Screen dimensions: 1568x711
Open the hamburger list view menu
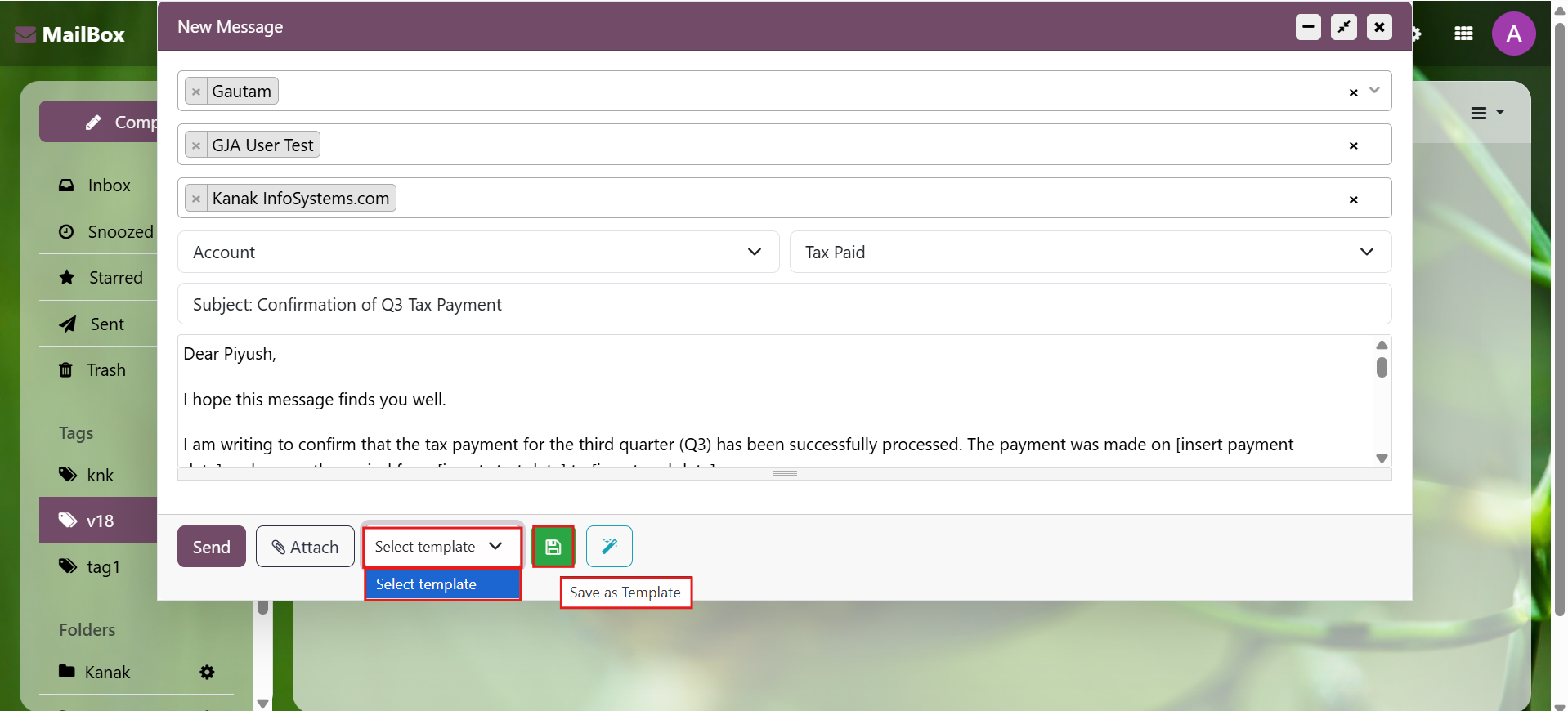pos(1487,113)
